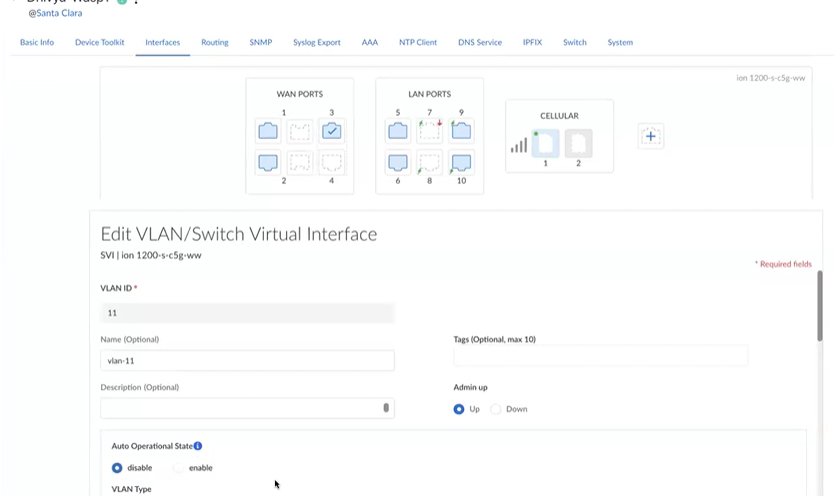The image size is (834, 496).
Task: Enable Auto Operational State
Action: coord(179,468)
